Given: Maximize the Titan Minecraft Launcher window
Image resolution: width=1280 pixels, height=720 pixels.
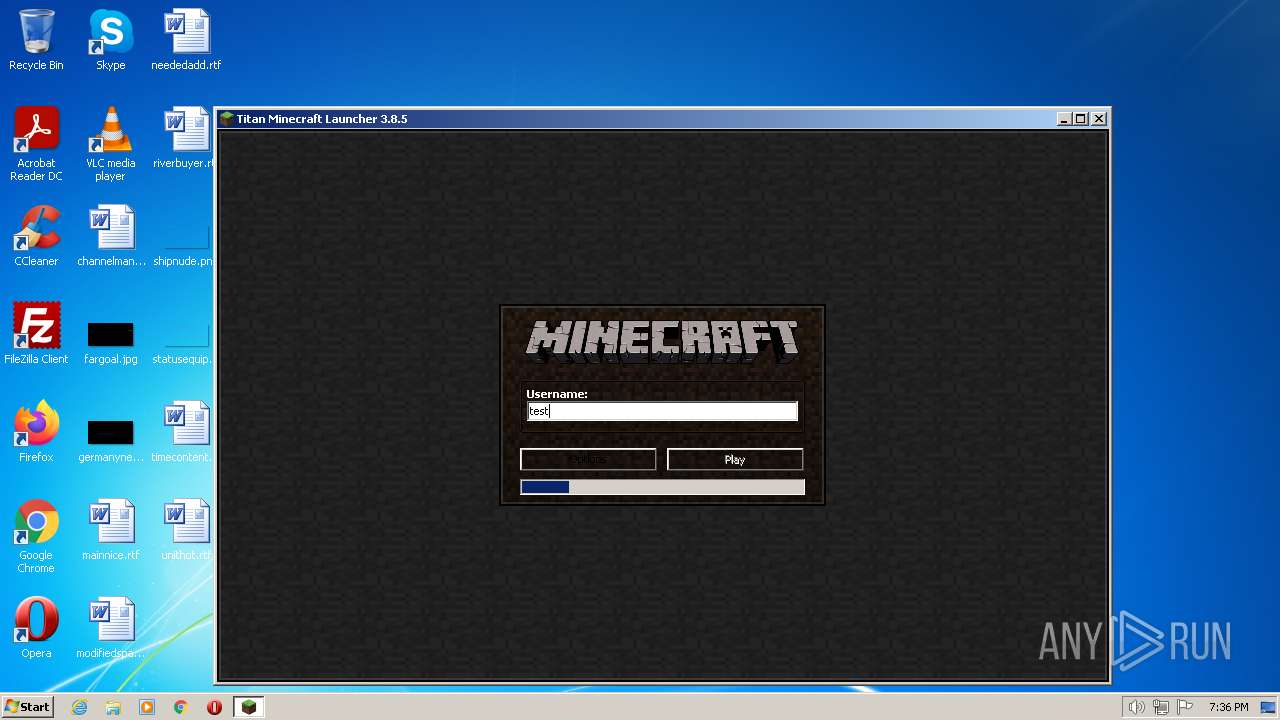Looking at the screenshot, I should click(1080, 119).
